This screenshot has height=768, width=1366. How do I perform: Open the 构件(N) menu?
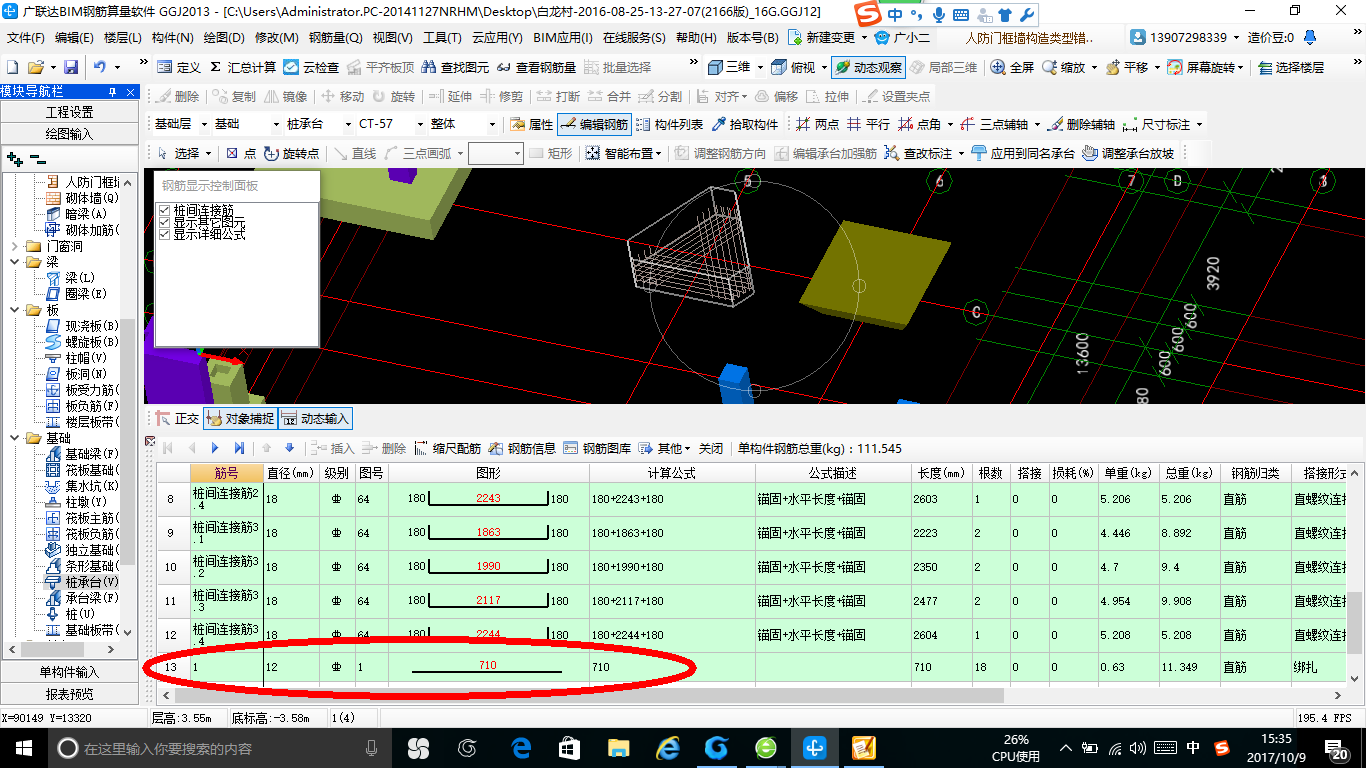coord(172,37)
